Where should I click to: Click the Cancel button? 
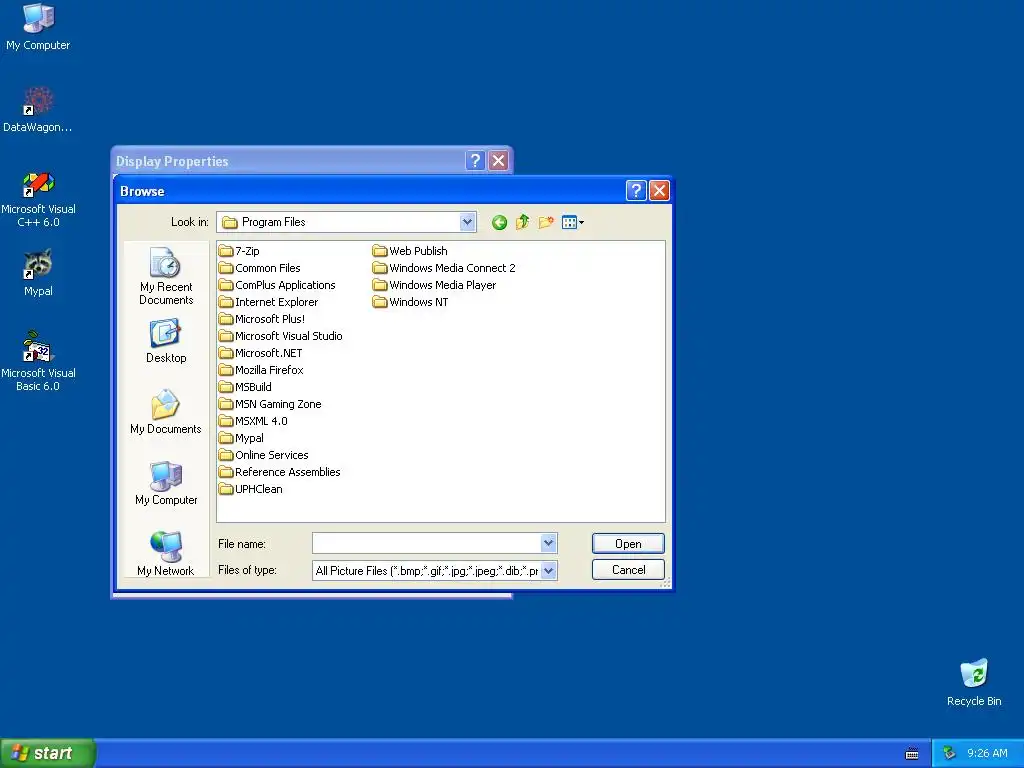(628, 569)
